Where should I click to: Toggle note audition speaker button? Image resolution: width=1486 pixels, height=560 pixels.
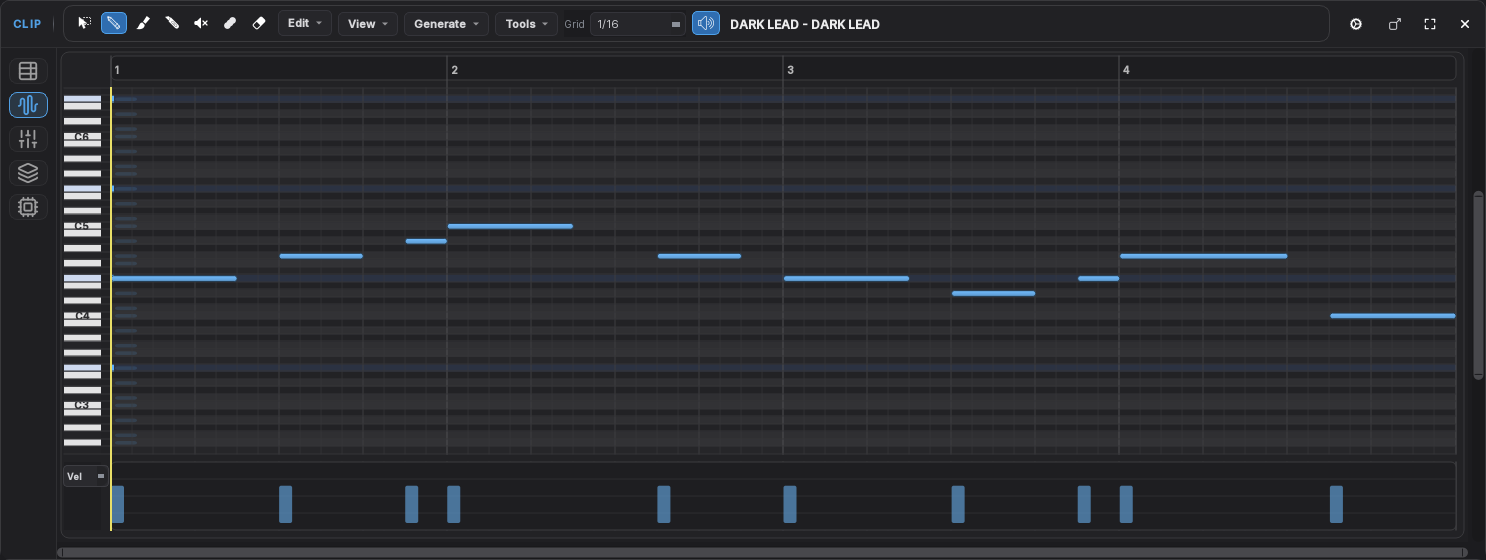(x=706, y=23)
